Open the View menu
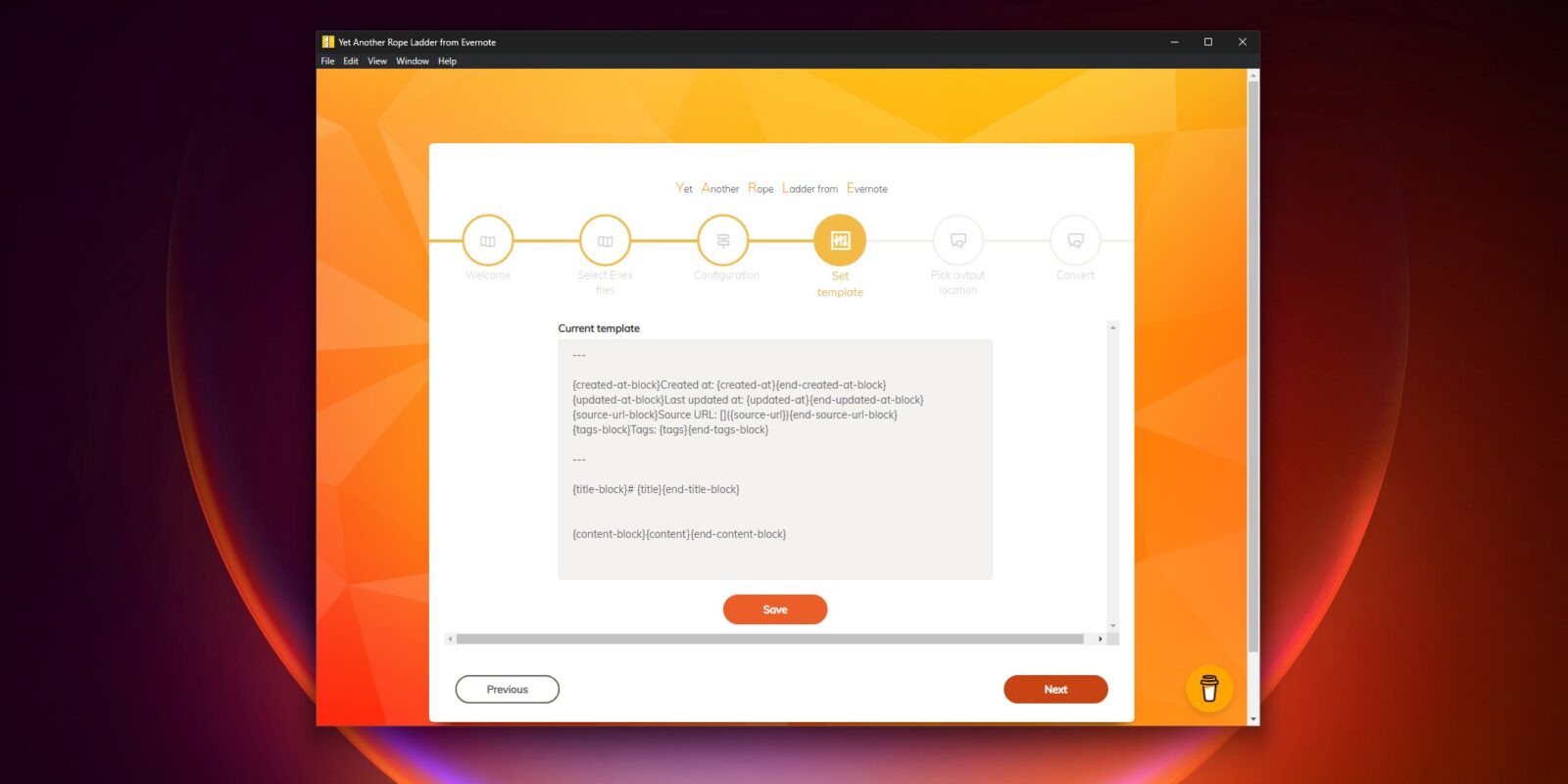Screen dimensions: 1568x784 click(x=377, y=61)
